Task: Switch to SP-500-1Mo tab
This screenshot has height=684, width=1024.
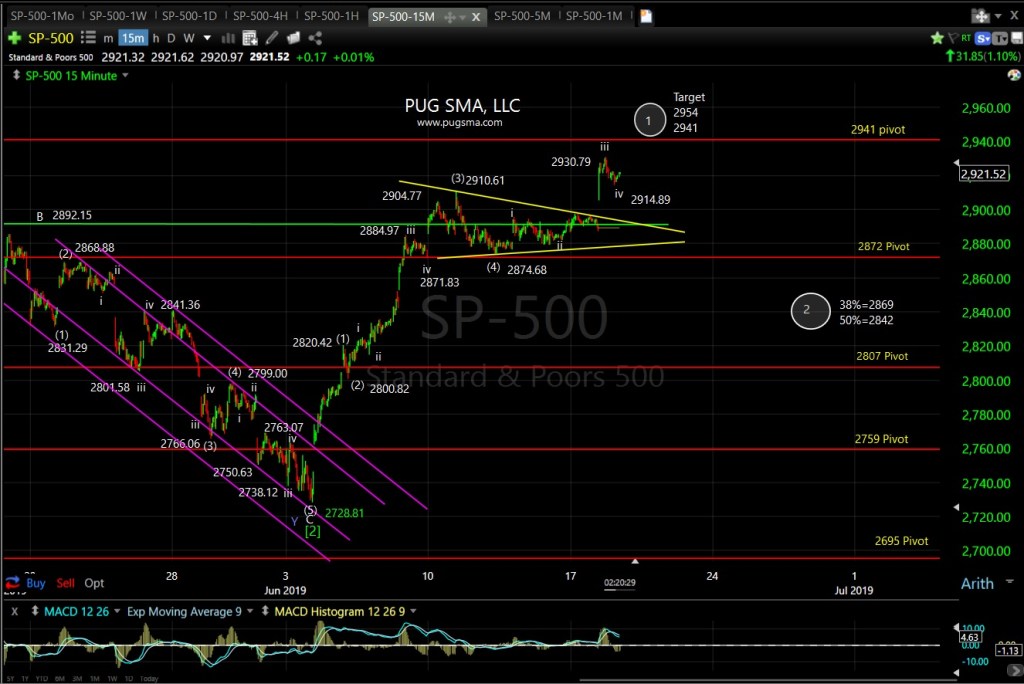Action: tap(42, 16)
